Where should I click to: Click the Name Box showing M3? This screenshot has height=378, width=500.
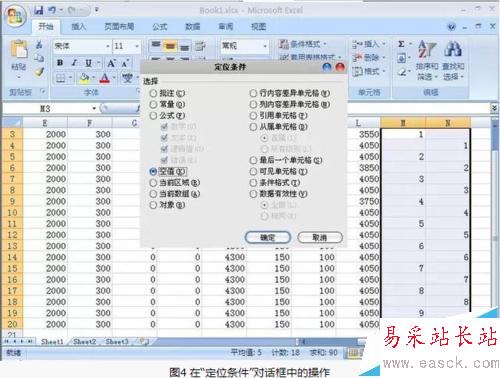pos(46,109)
